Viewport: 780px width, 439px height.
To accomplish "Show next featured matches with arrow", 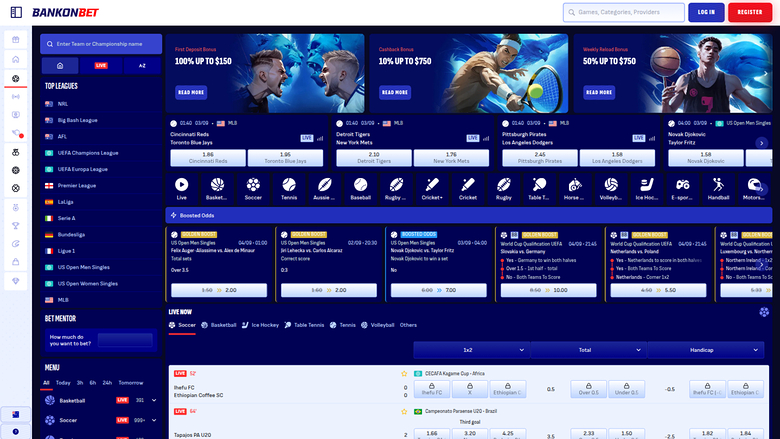I will pyautogui.click(x=761, y=143).
